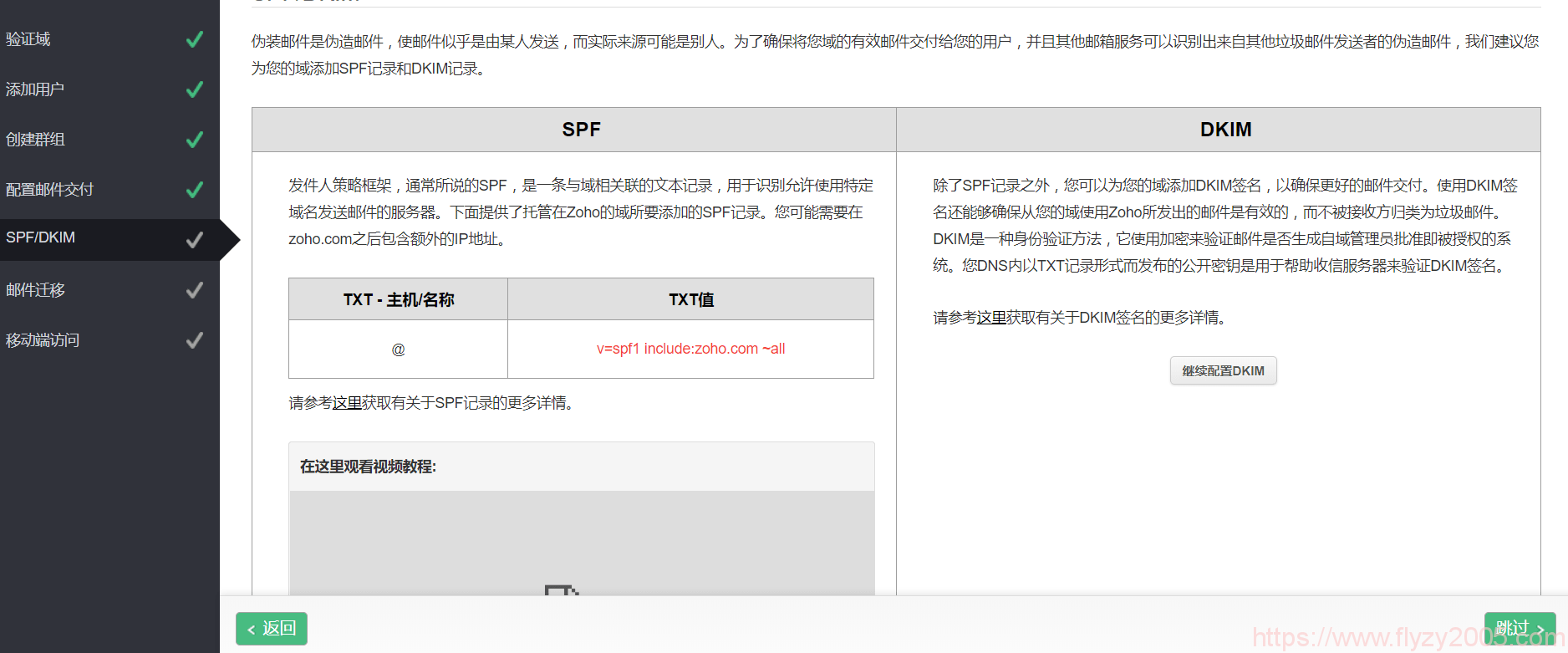This screenshot has height=653, width=1568.
Task: Click the TXT - 主机/名称 column header
Action: pyautogui.click(x=398, y=299)
